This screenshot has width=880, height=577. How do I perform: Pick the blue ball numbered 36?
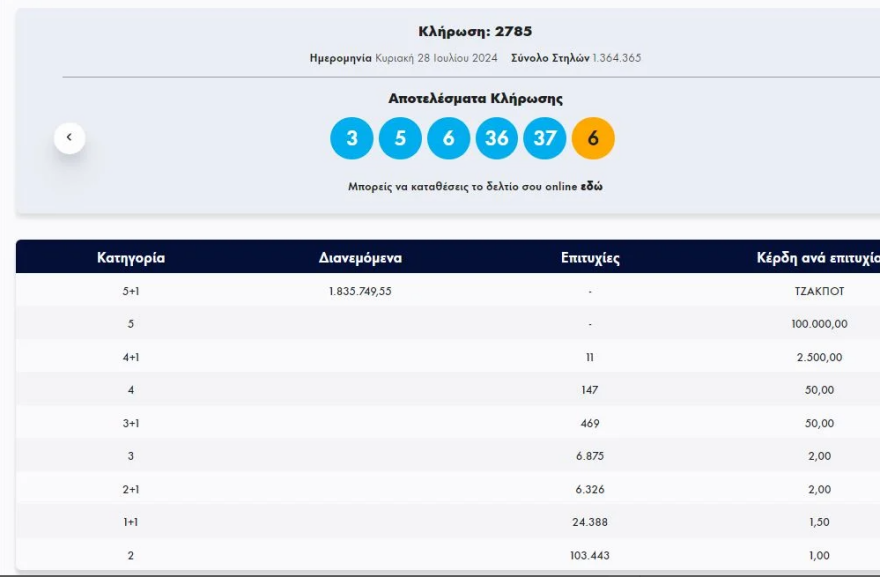click(497, 138)
